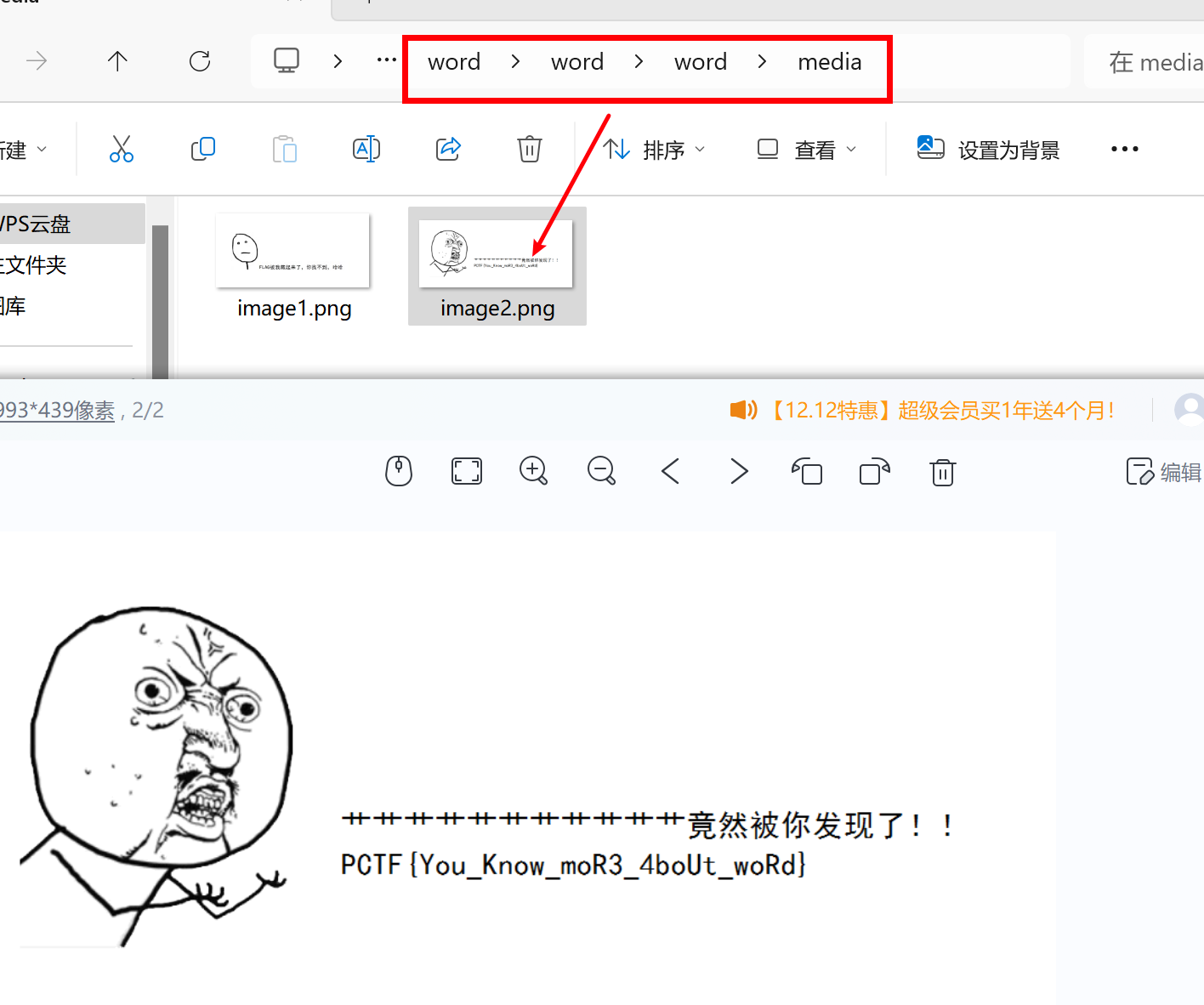This screenshot has width=1204, height=1005.
Task: Click the Share toolbar icon
Action: (448, 149)
